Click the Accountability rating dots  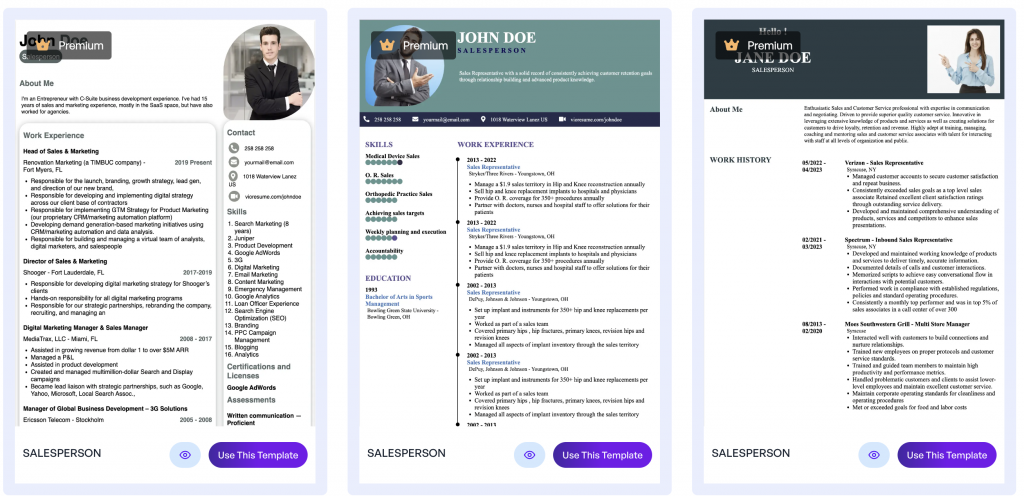381,257
